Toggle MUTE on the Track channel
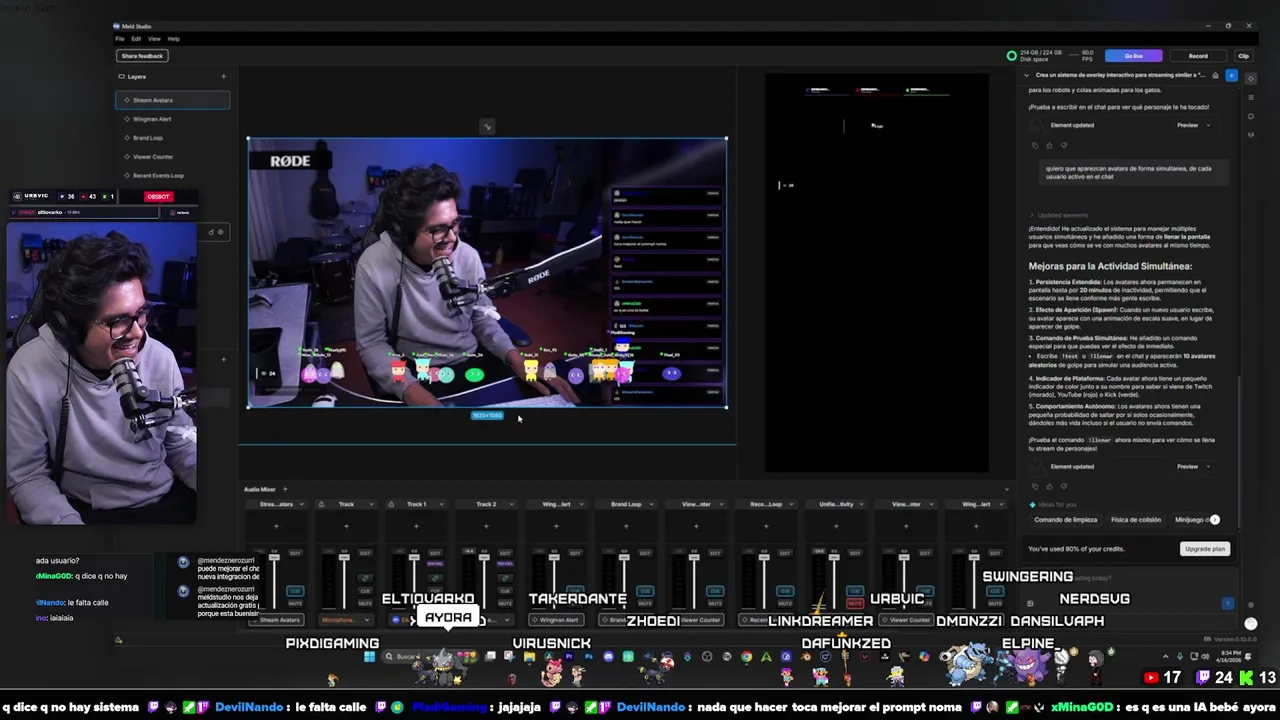Image resolution: width=1280 pixels, height=720 pixels. point(365,603)
